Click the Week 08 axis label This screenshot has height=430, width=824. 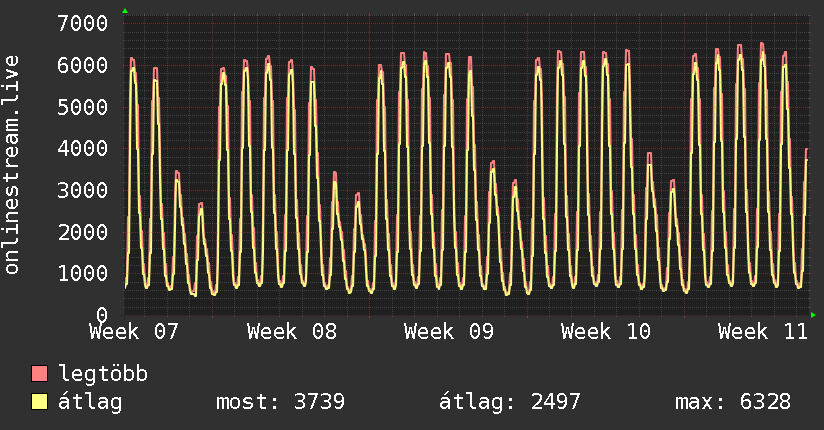[x=292, y=332]
